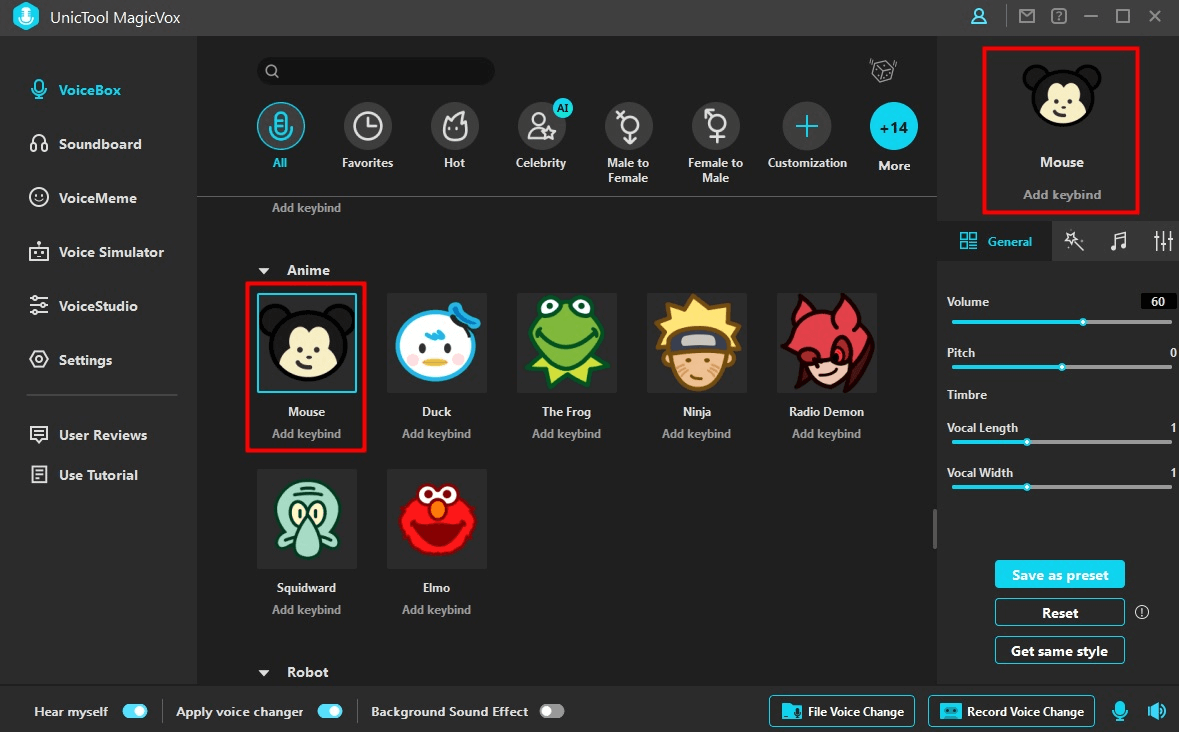Viewport: 1179px width, 732px height.
Task: Select the Male to Female category
Action: click(629, 126)
